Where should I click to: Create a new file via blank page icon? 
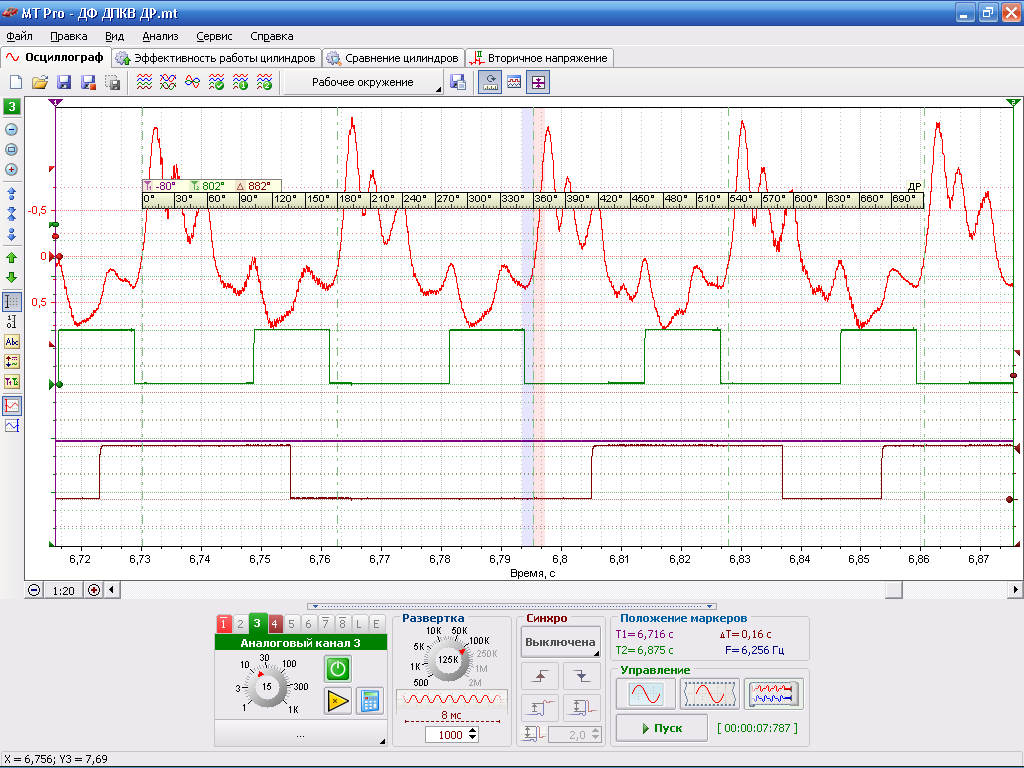[16, 82]
